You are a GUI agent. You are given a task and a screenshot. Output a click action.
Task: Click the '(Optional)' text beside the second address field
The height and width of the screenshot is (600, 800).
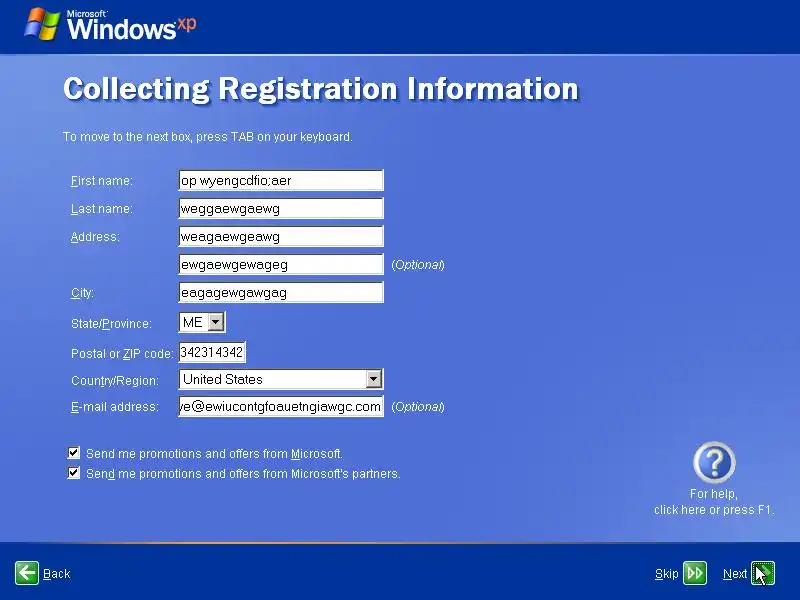coord(418,265)
